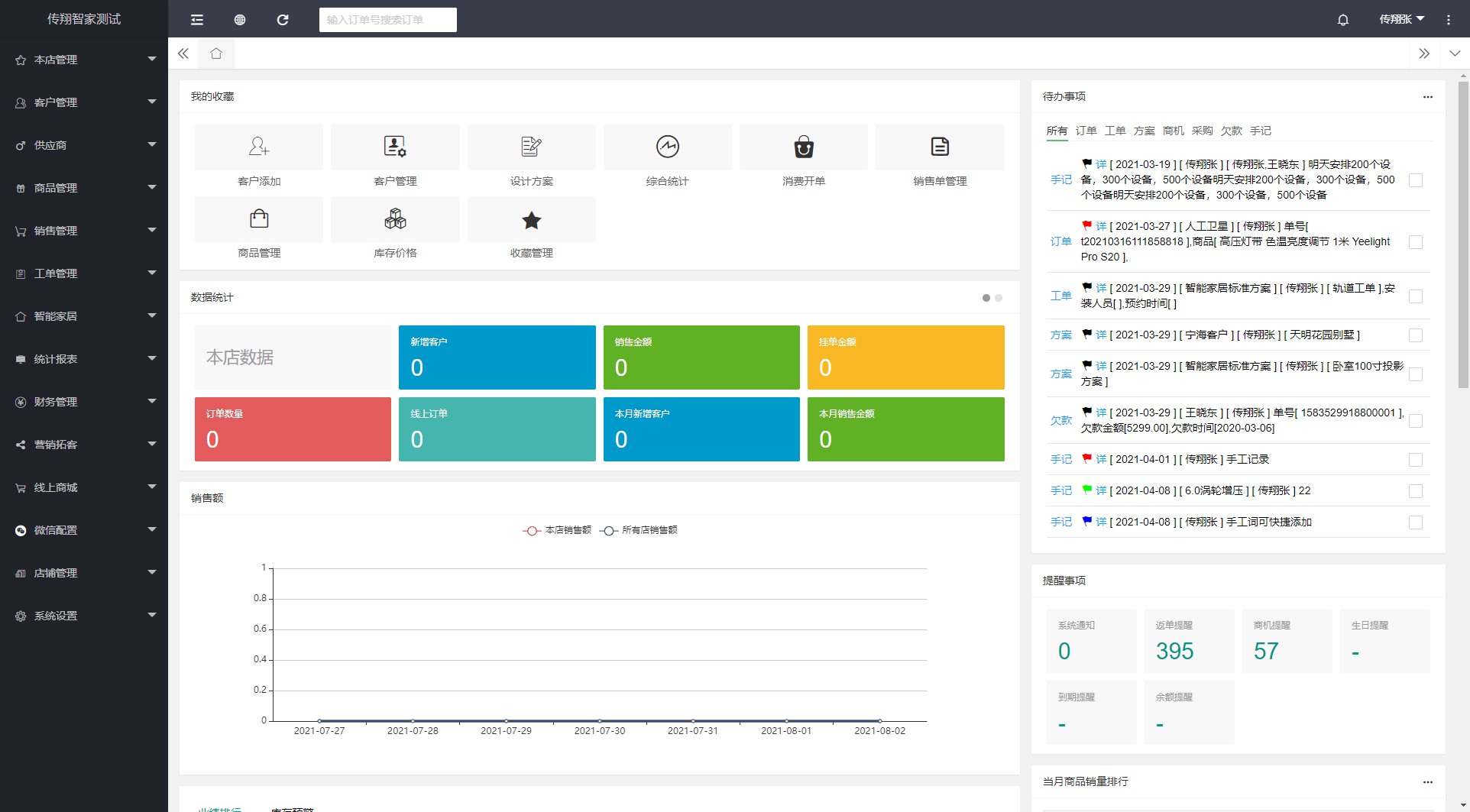Toggle the sidebar collapse hamburger icon

click(197, 20)
